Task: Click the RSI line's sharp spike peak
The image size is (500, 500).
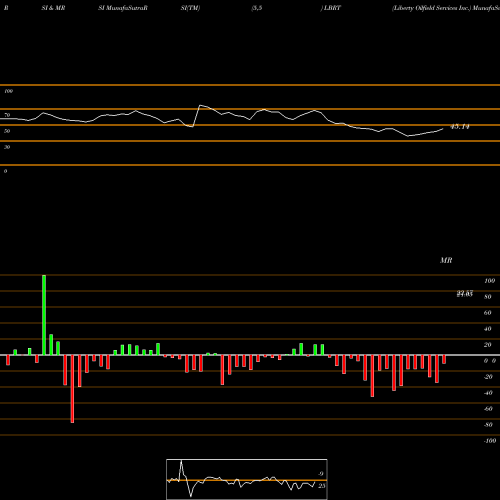Action: tap(200, 106)
